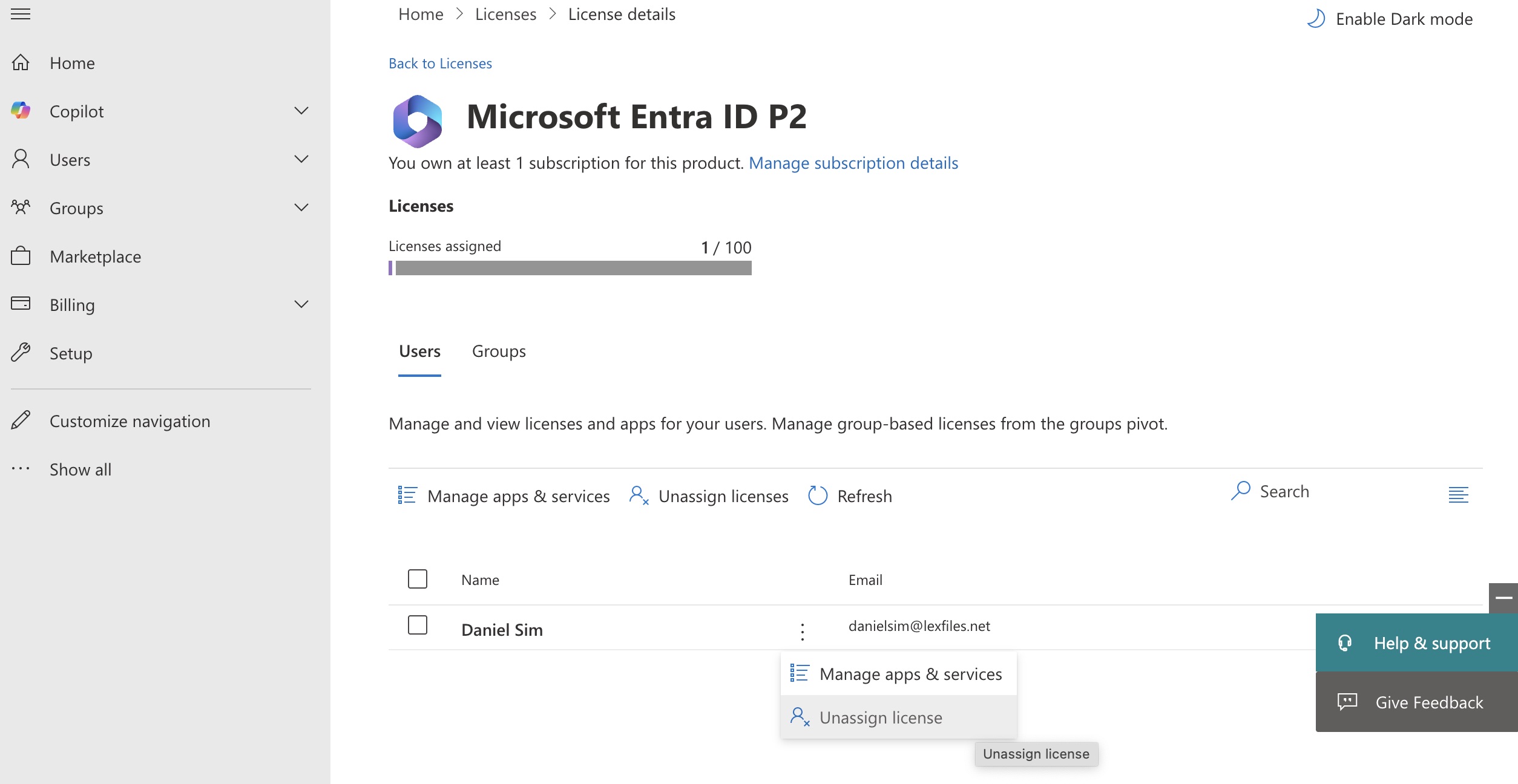Open Manage subscription details link

pyautogui.click(x=853, y=163)
